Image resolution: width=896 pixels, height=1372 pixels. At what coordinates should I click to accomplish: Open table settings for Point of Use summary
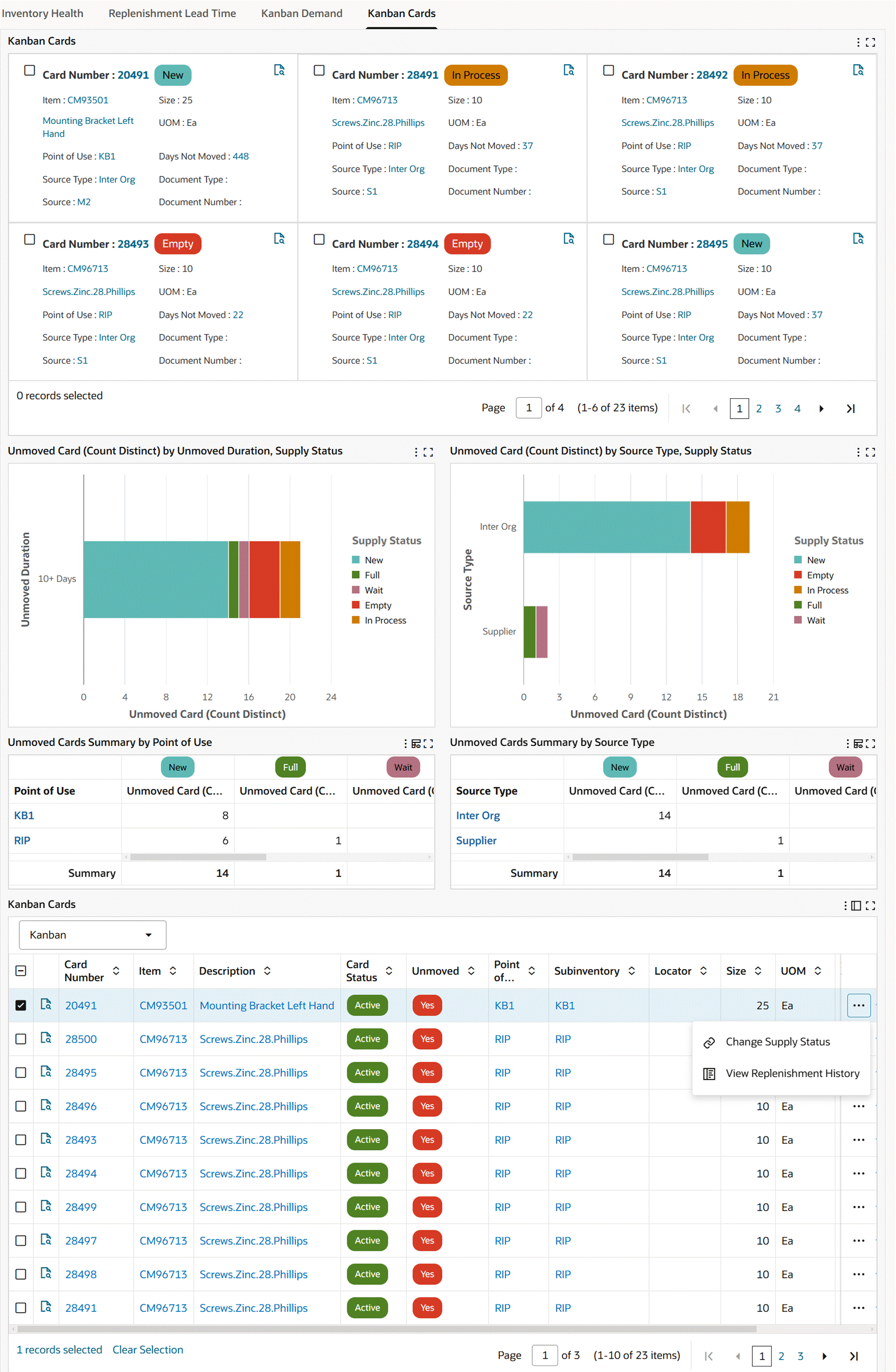point(416,743)
